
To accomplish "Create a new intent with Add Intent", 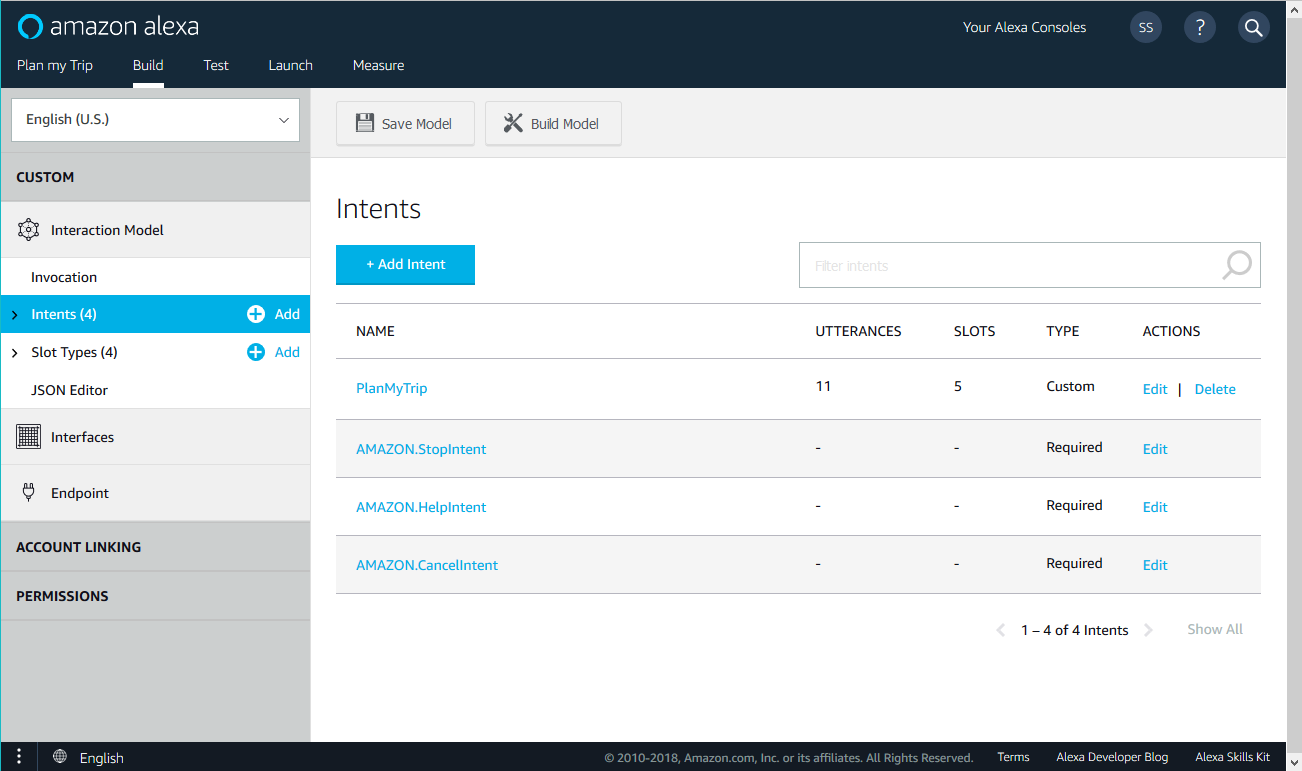I will pos(405,264).
